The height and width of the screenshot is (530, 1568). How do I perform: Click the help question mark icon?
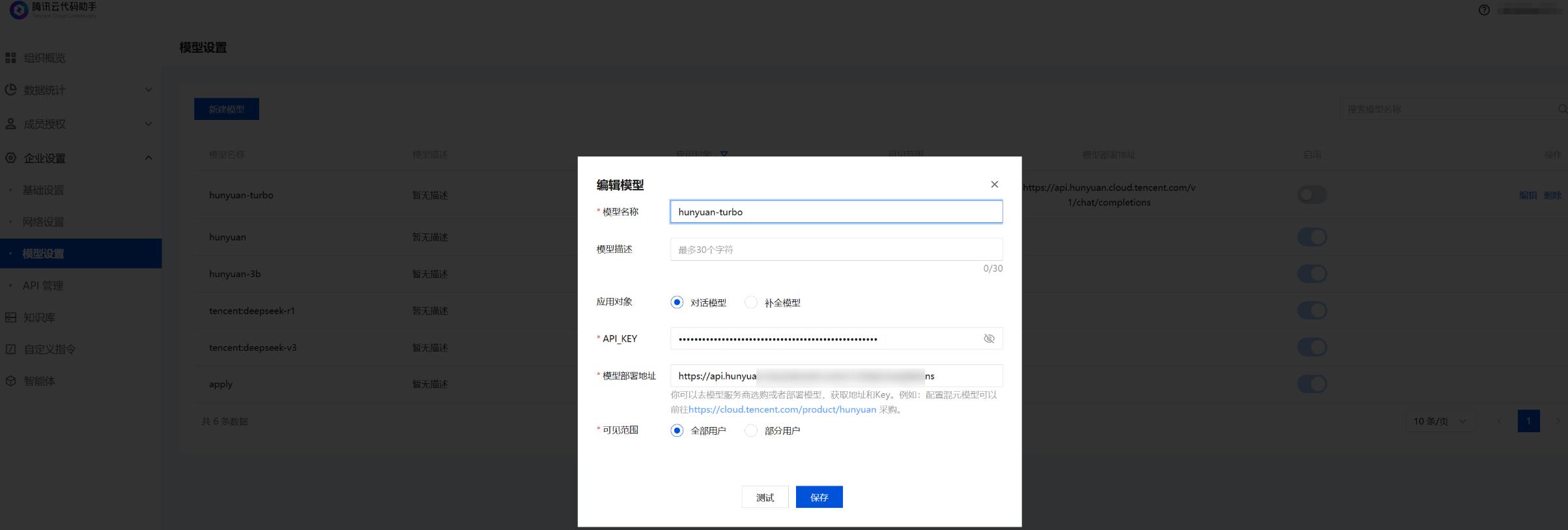pyautogui.click(x=1484, y=10)
